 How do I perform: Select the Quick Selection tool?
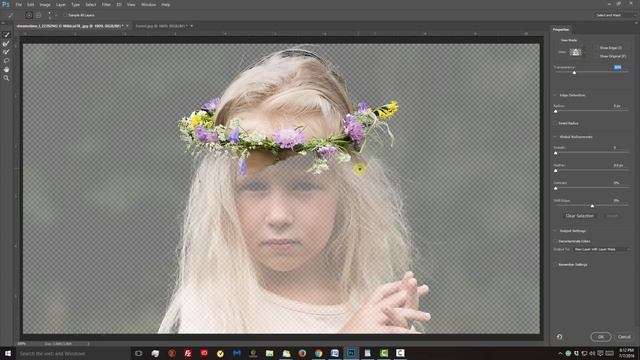pos(6,35)
